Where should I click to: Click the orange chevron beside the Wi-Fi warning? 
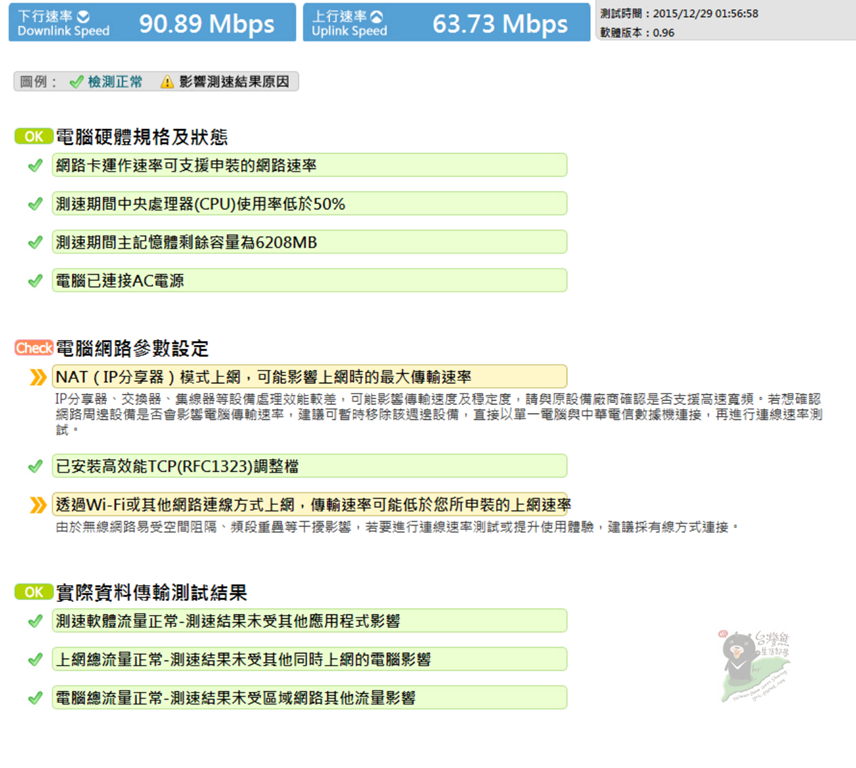[38, 505]
